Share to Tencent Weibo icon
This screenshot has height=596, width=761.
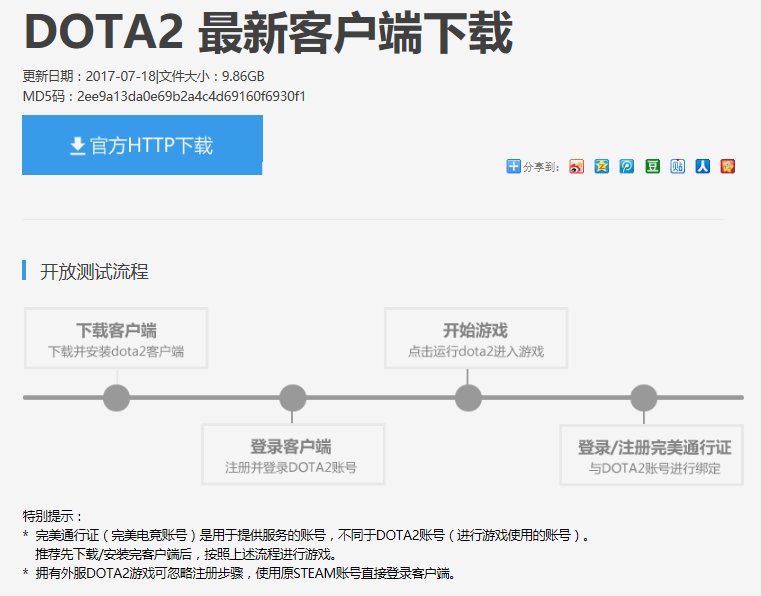[627, 166]
